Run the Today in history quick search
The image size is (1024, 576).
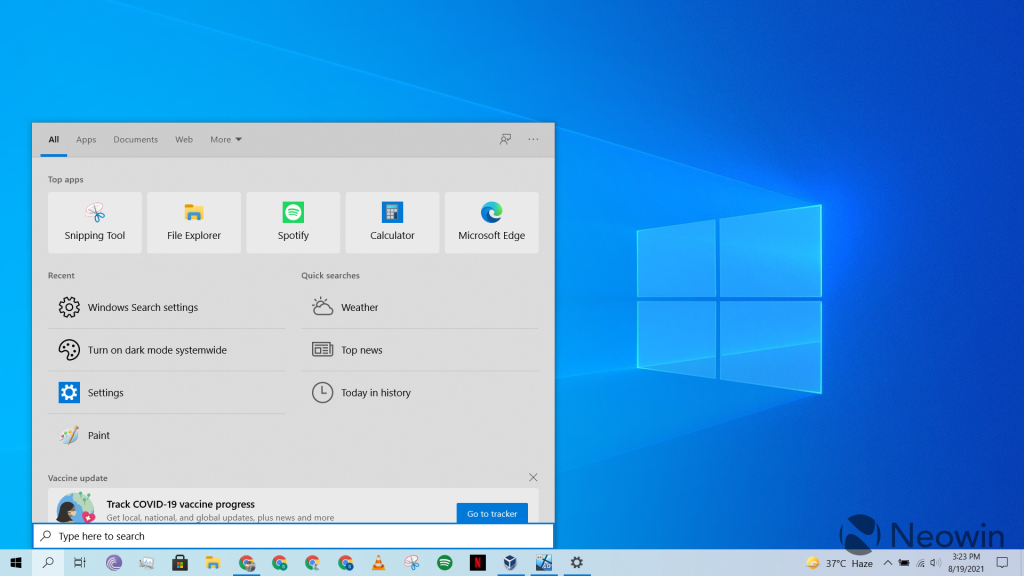tap(420, 392)
